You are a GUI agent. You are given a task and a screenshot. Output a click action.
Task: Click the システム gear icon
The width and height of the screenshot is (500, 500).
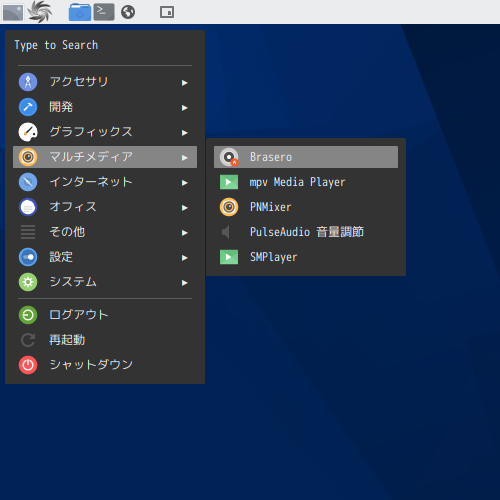click(x=28, y=282)
